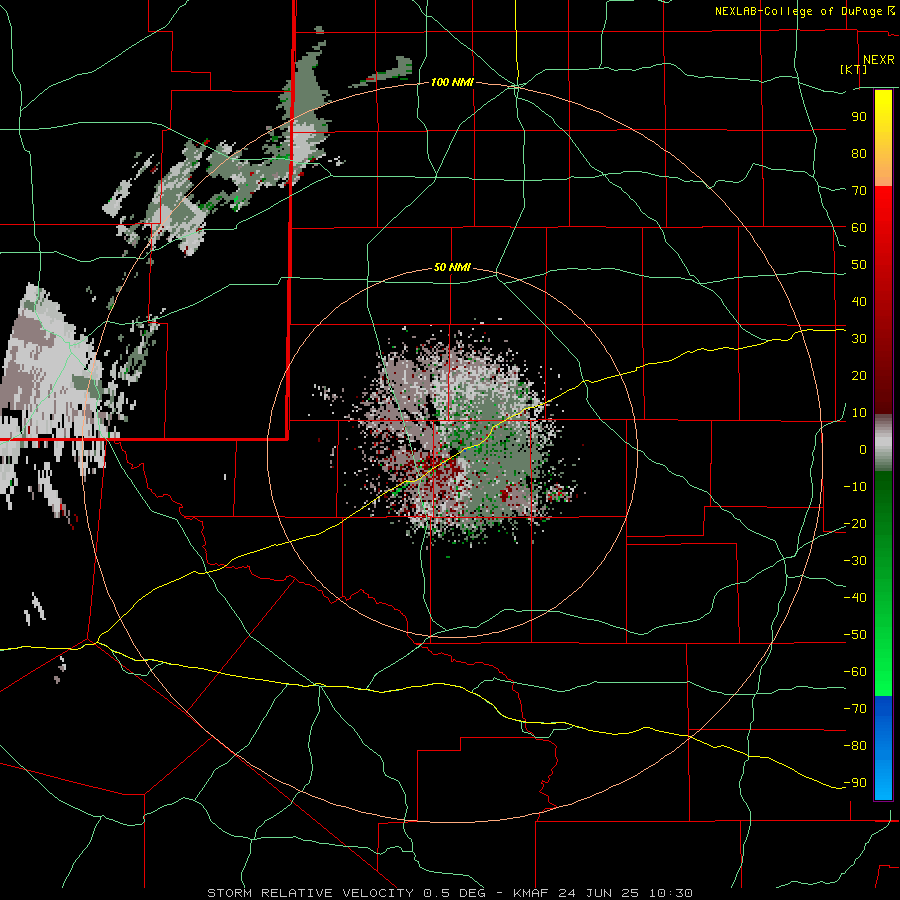Click the 60 value on the velocity scale
Screen dimensions: 900x900
tap(859, 227)
